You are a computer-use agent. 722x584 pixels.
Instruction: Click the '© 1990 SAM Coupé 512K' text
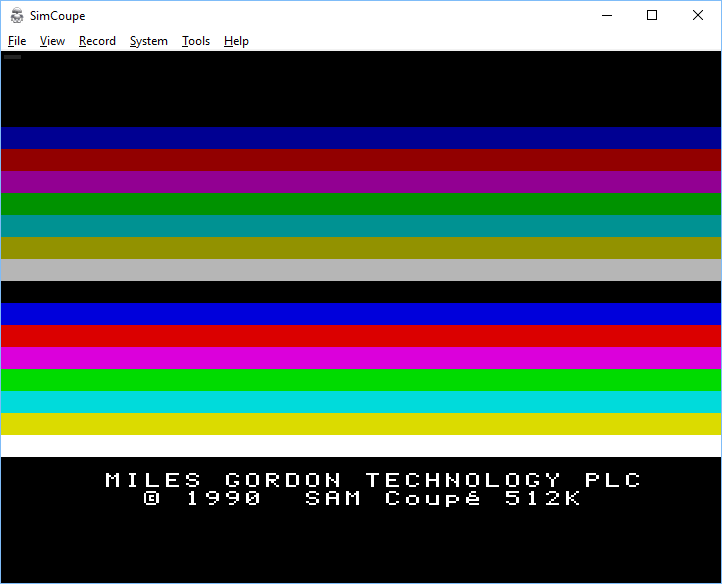[362, 498]
